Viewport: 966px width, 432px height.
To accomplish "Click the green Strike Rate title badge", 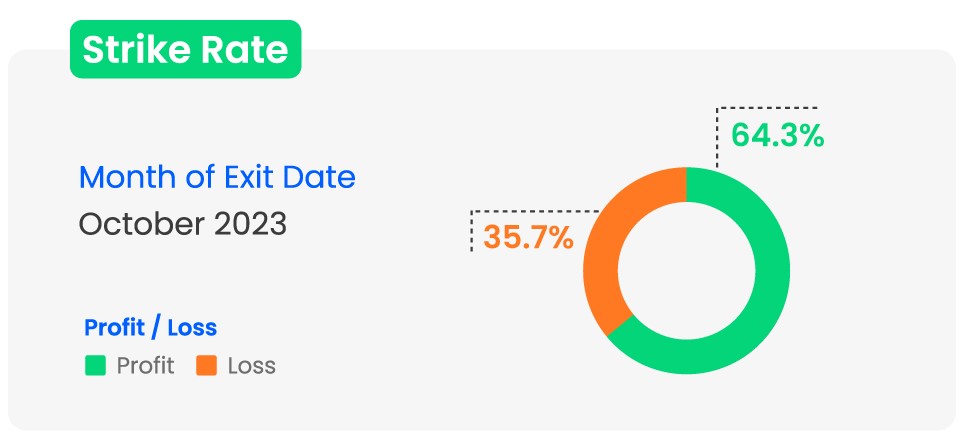I will click(185, 49).
